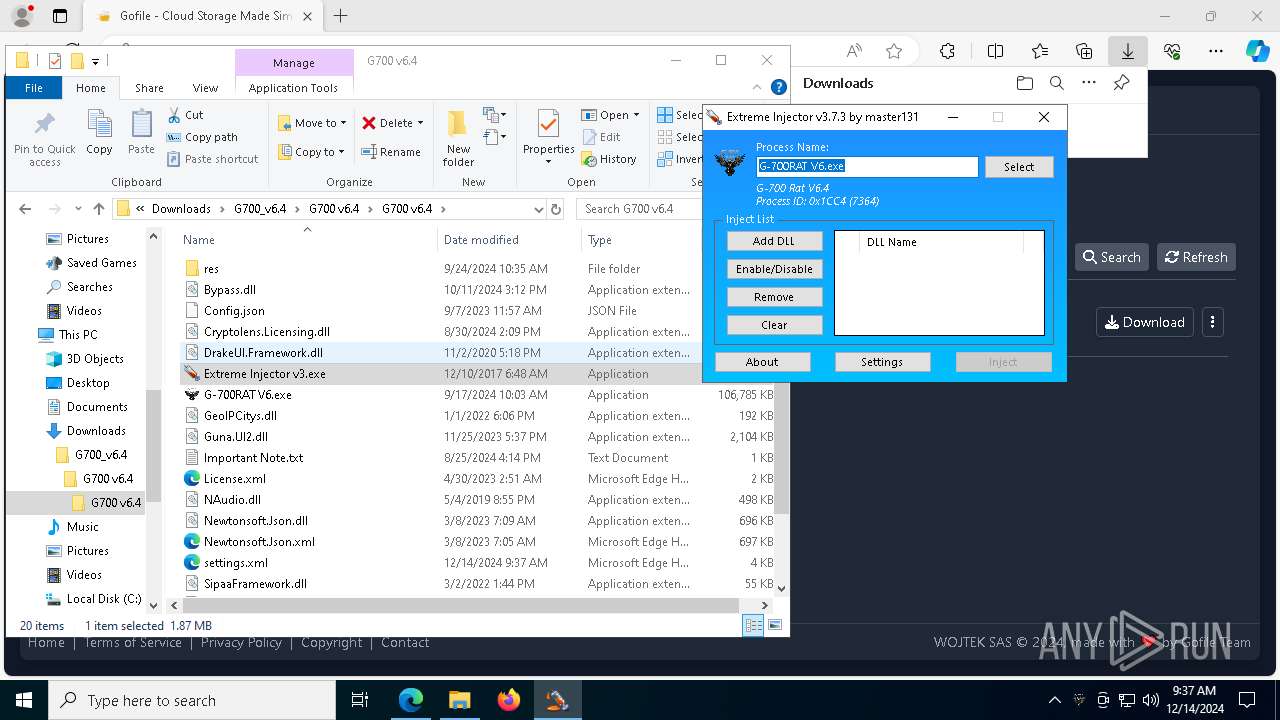Select This PC in the navigation pane
Image resolution: width=1280 pixels, height=720 pixels.
coord(77,335)
